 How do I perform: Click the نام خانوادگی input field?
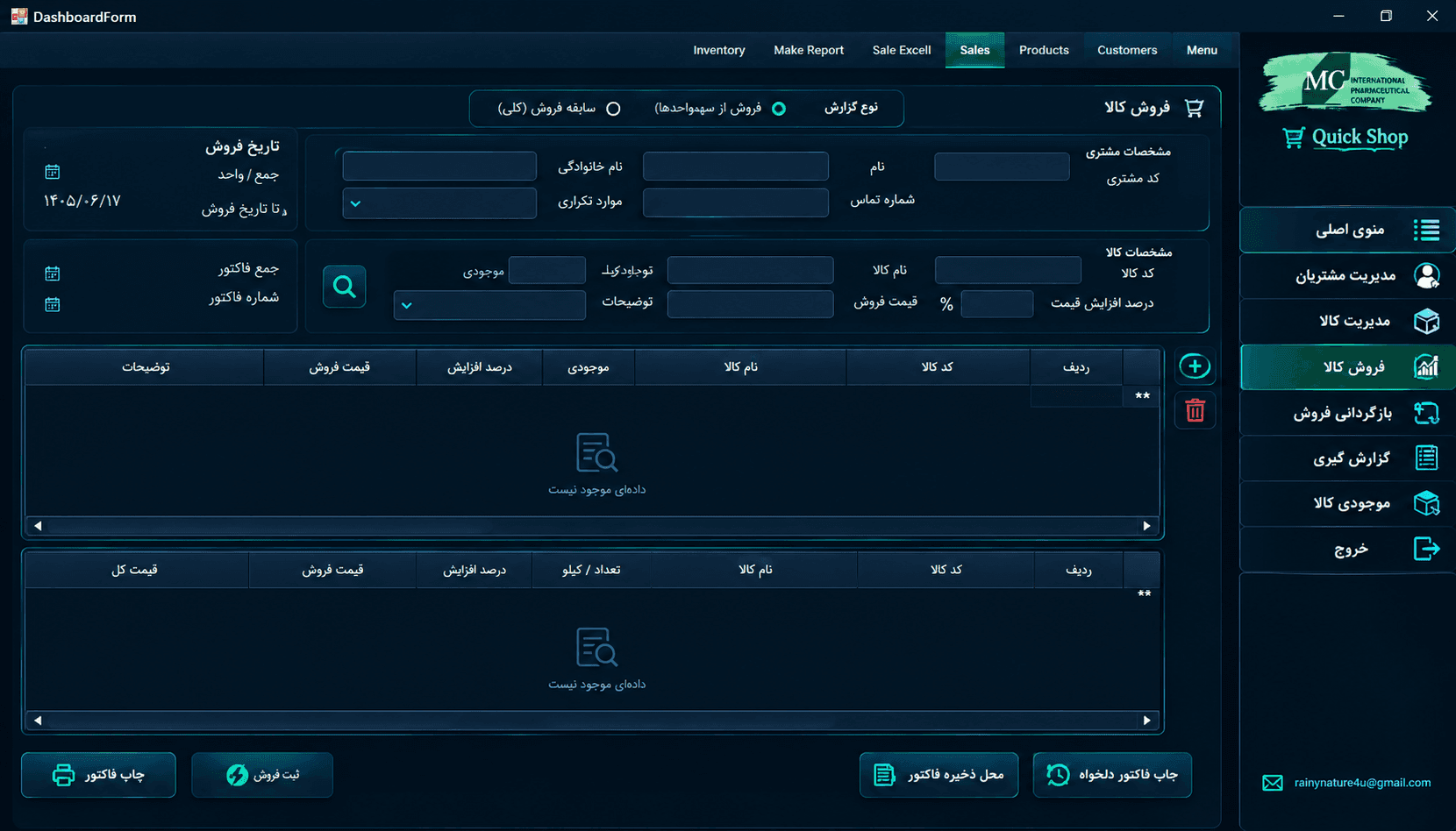(x=439, y=167)
